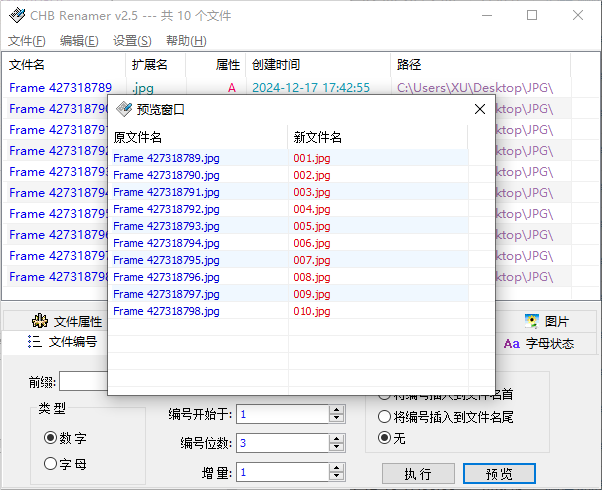Click the 增量 input field
The height and width of the screenshot is (490, 602).
283,472
